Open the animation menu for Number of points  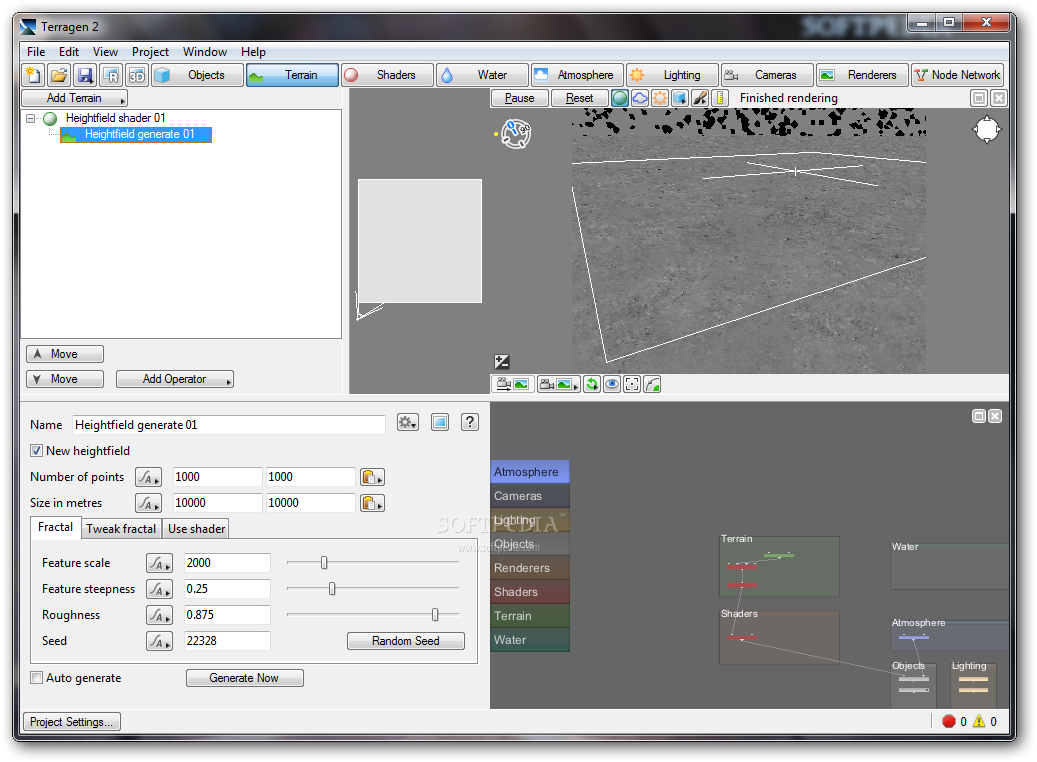(148, 477)
